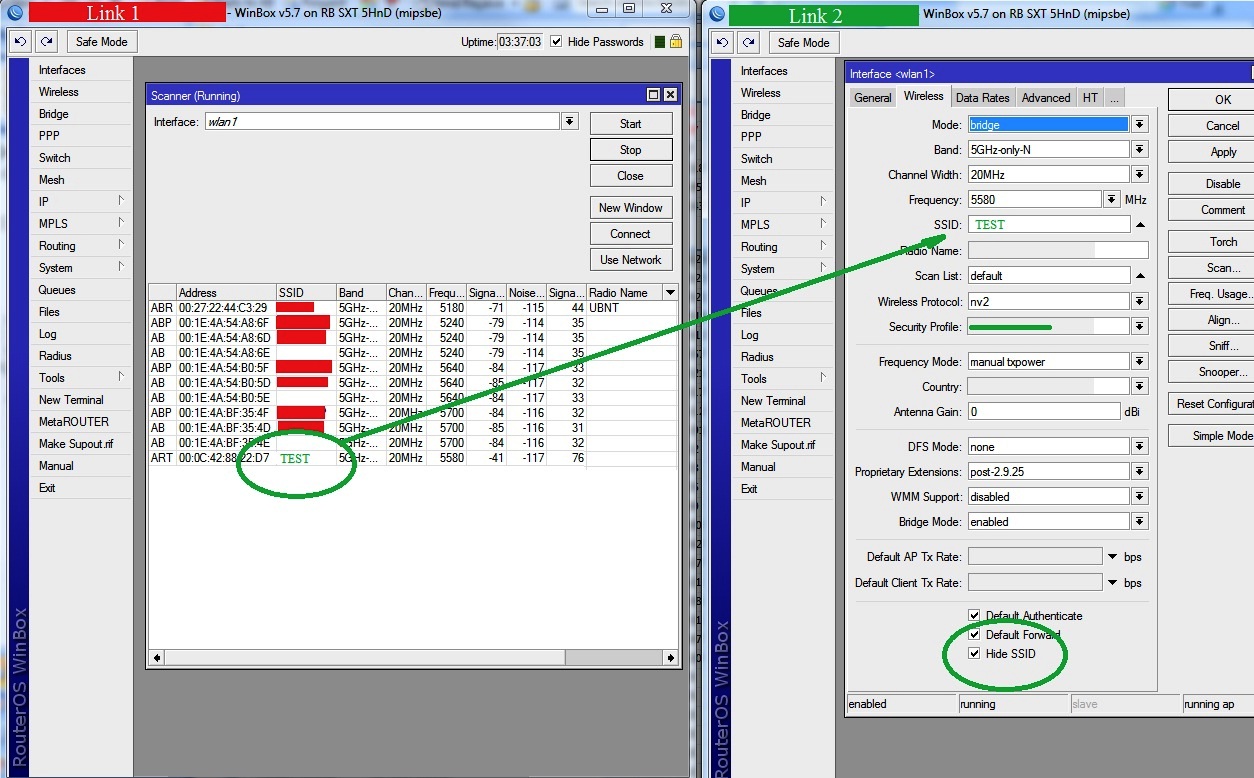This screenshot has width=1254, height=778.
Task: Click the green status square in Link 1 toolbar
Action: [x=660, y=42]
